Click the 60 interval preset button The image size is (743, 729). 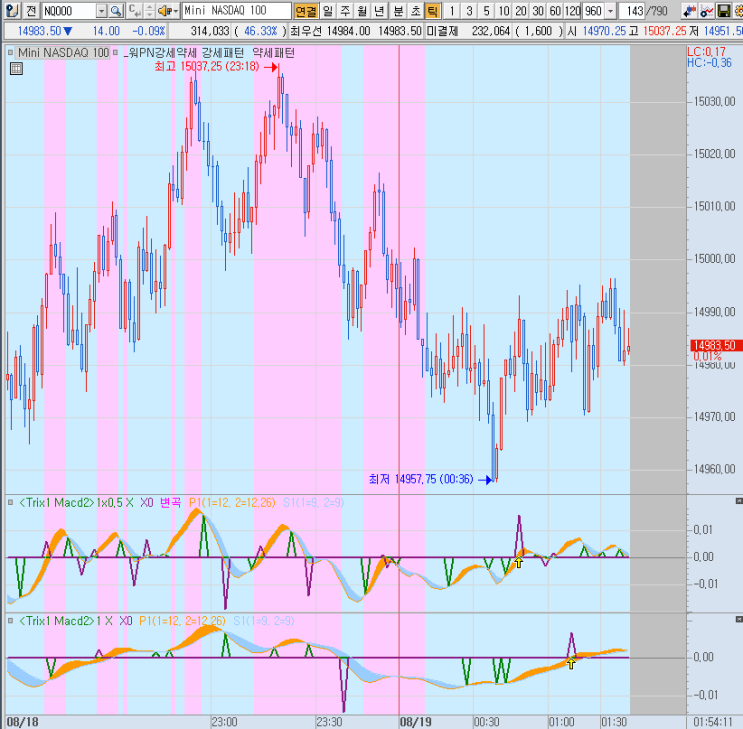point(555,10)
